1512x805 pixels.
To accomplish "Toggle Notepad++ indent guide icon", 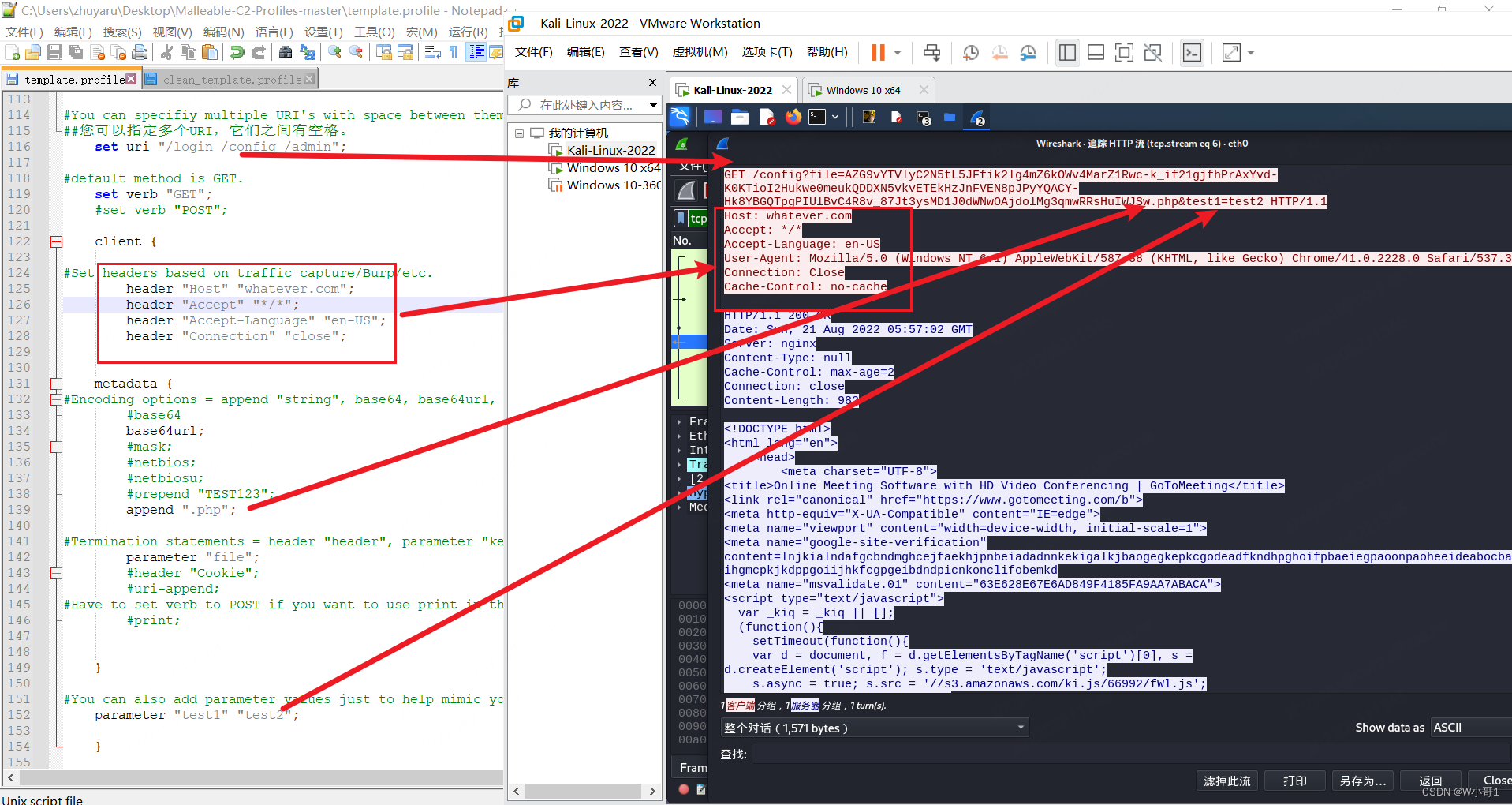I will [476, 52].
